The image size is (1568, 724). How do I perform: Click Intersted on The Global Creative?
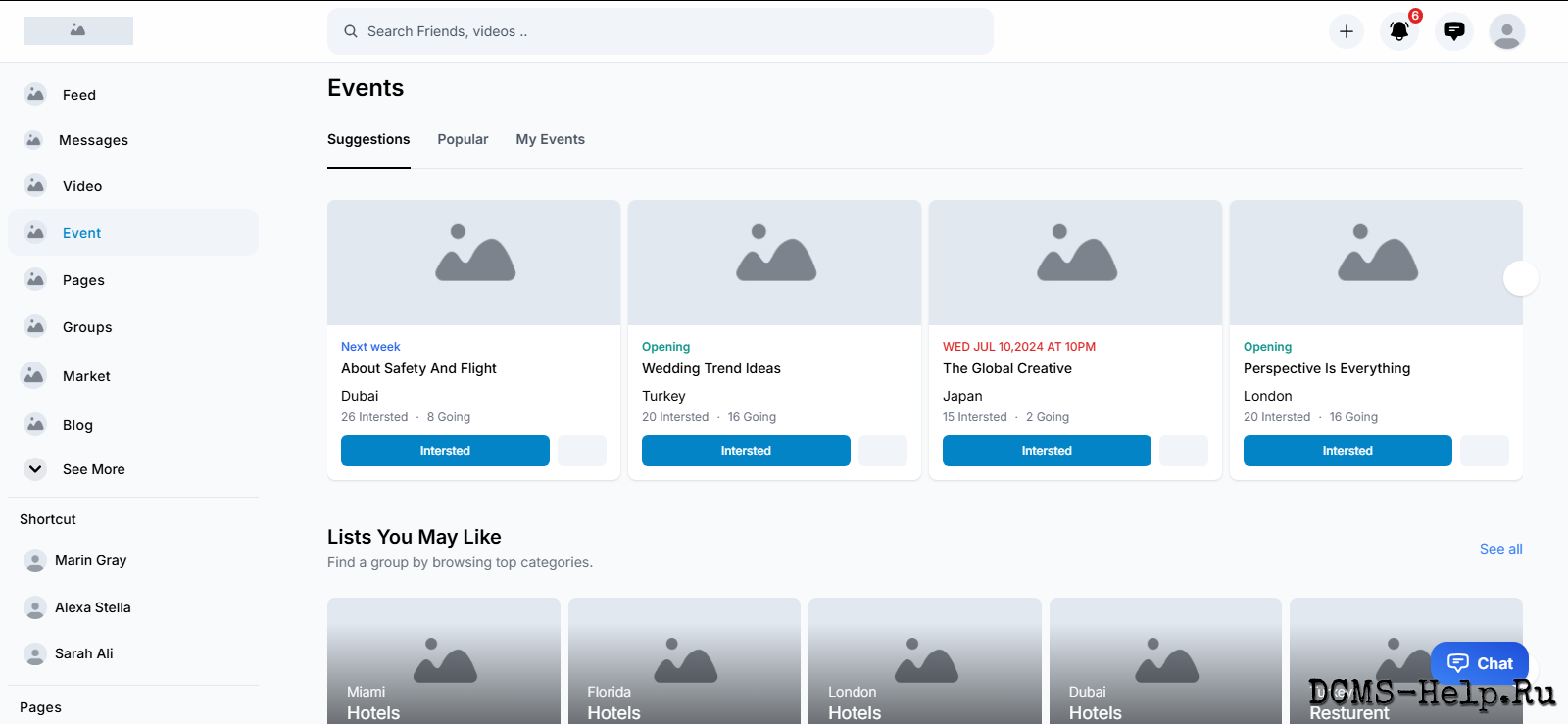1047,451
